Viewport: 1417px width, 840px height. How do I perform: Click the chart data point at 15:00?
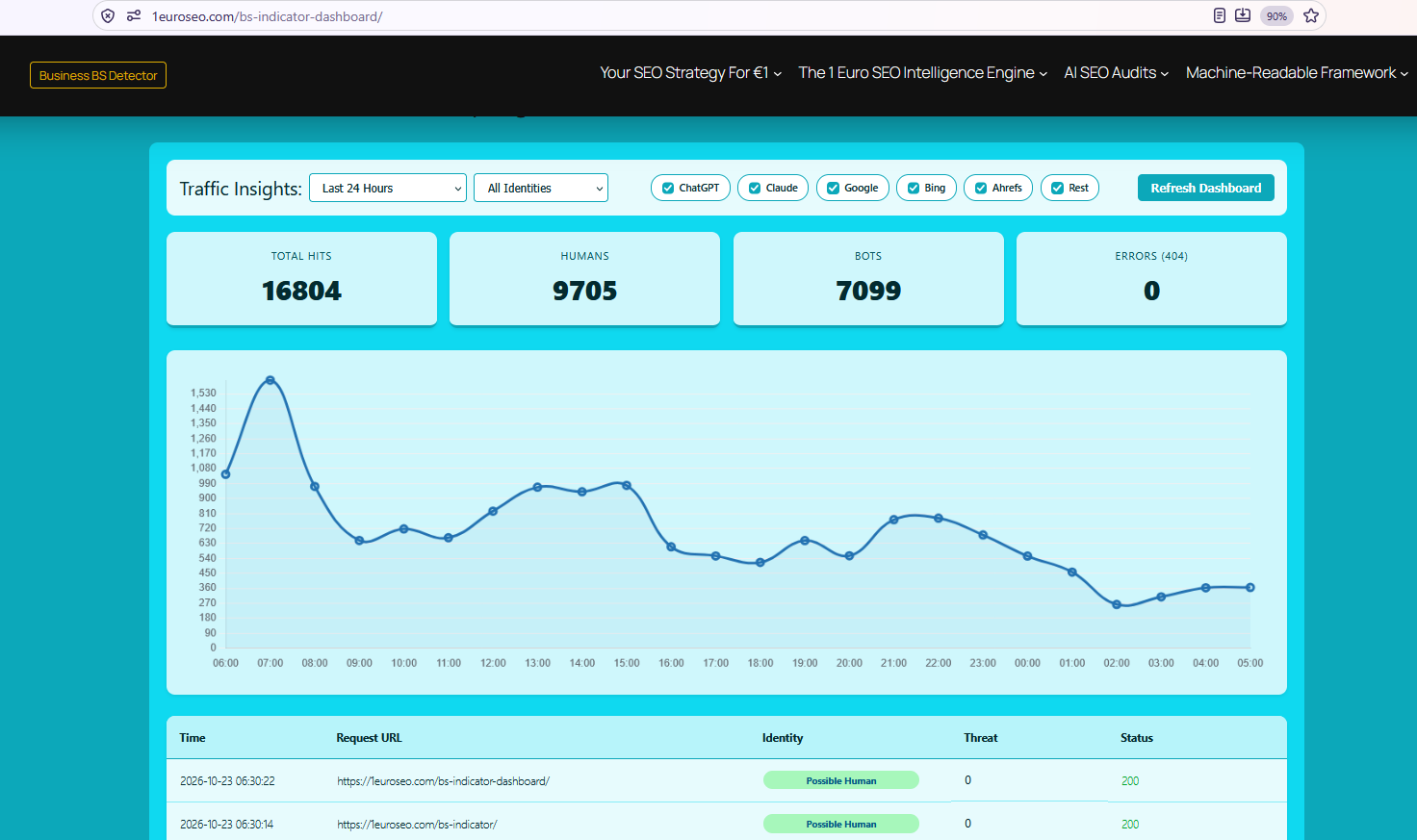627,486
